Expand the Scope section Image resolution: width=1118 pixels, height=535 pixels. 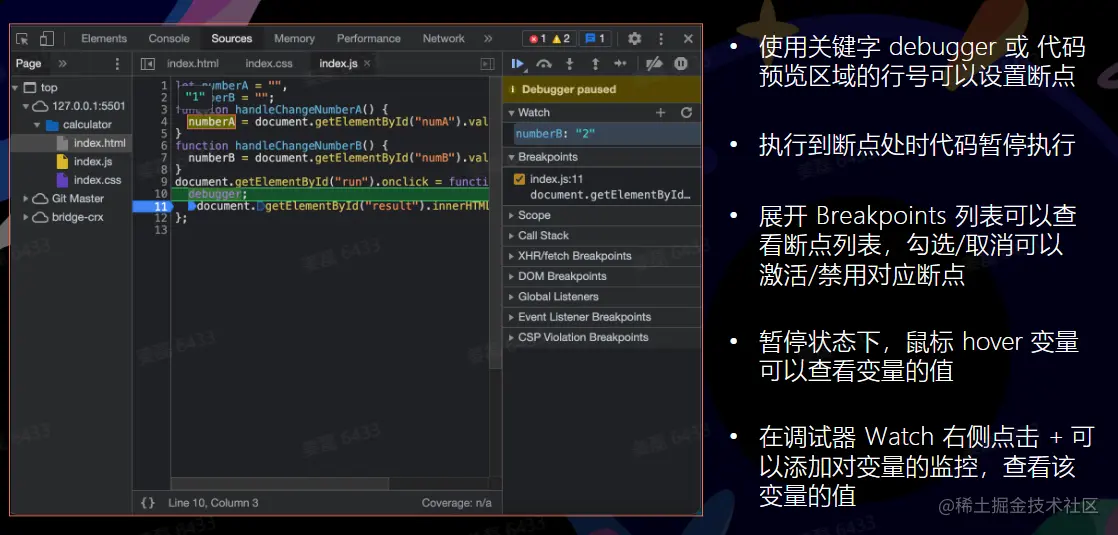point(534,215)
